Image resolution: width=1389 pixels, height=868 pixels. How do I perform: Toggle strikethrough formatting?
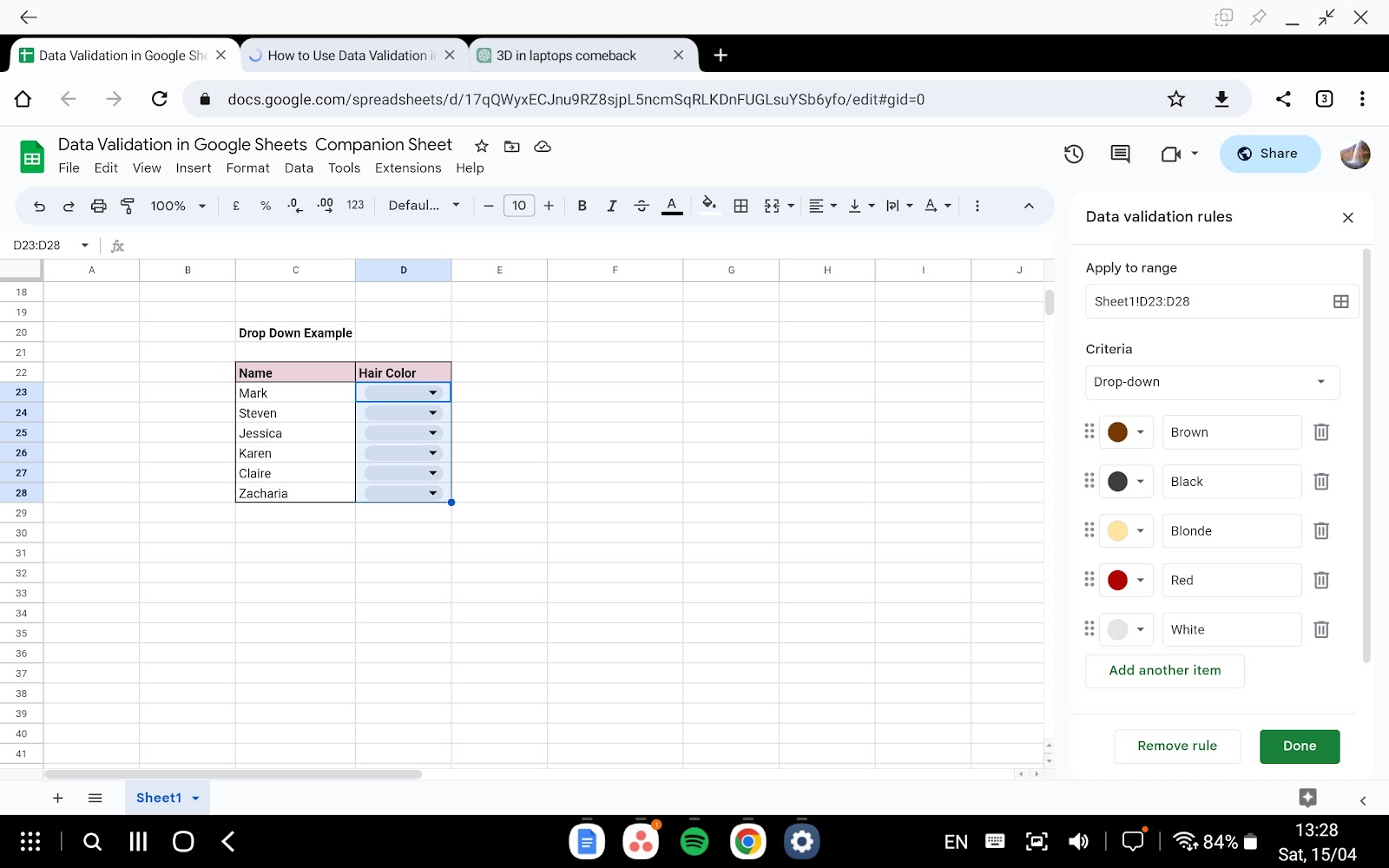[x=642, y=206]
